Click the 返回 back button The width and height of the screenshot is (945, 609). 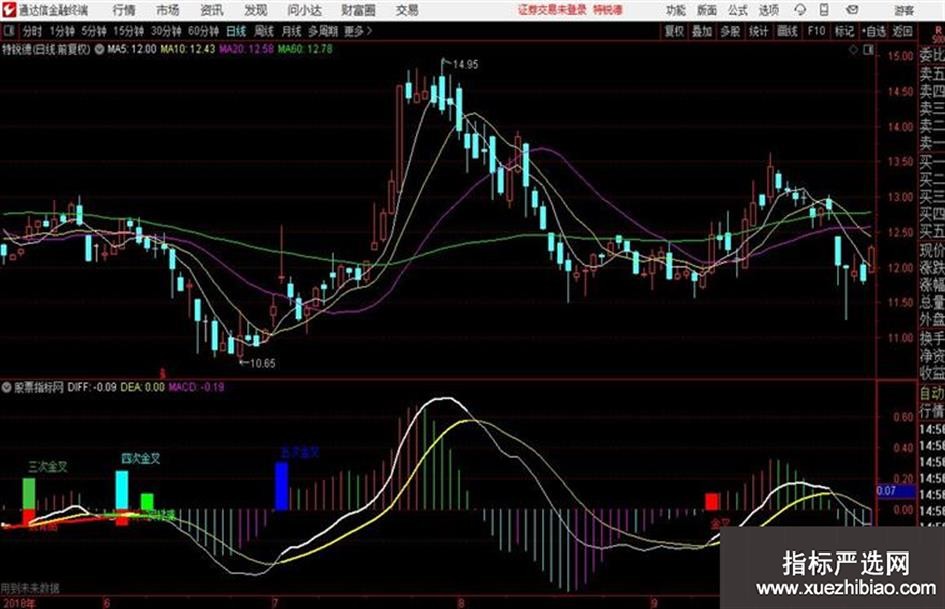(x=902, y=31)
